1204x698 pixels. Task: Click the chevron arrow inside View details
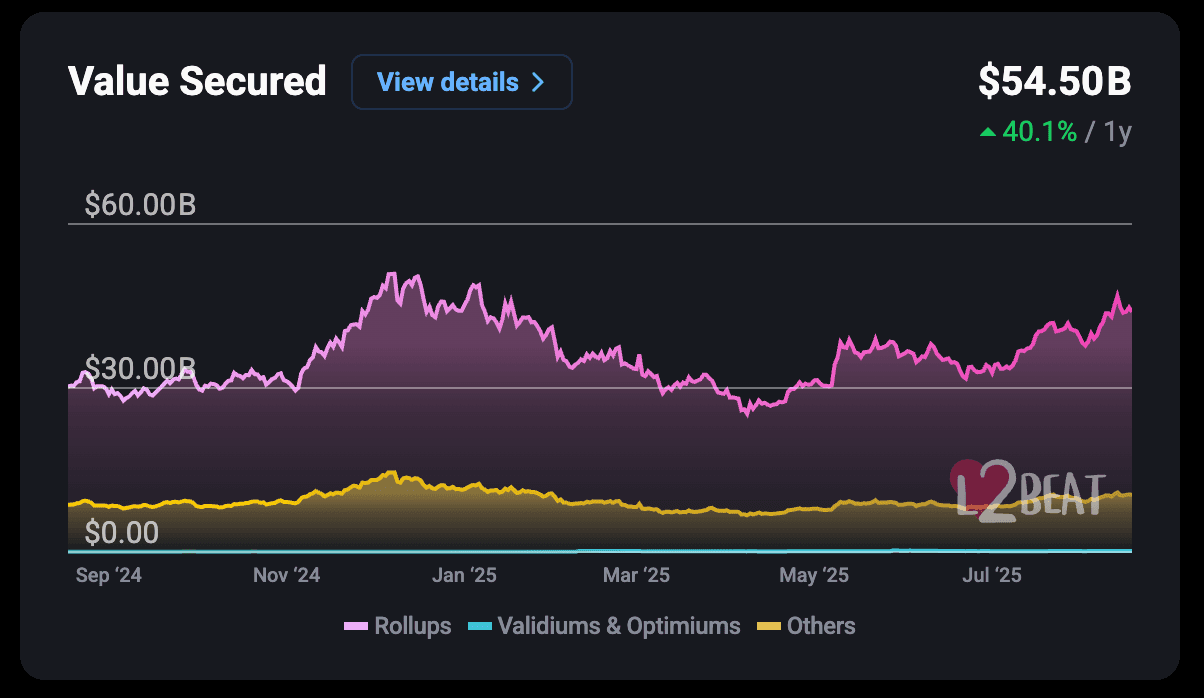[538, 82]
